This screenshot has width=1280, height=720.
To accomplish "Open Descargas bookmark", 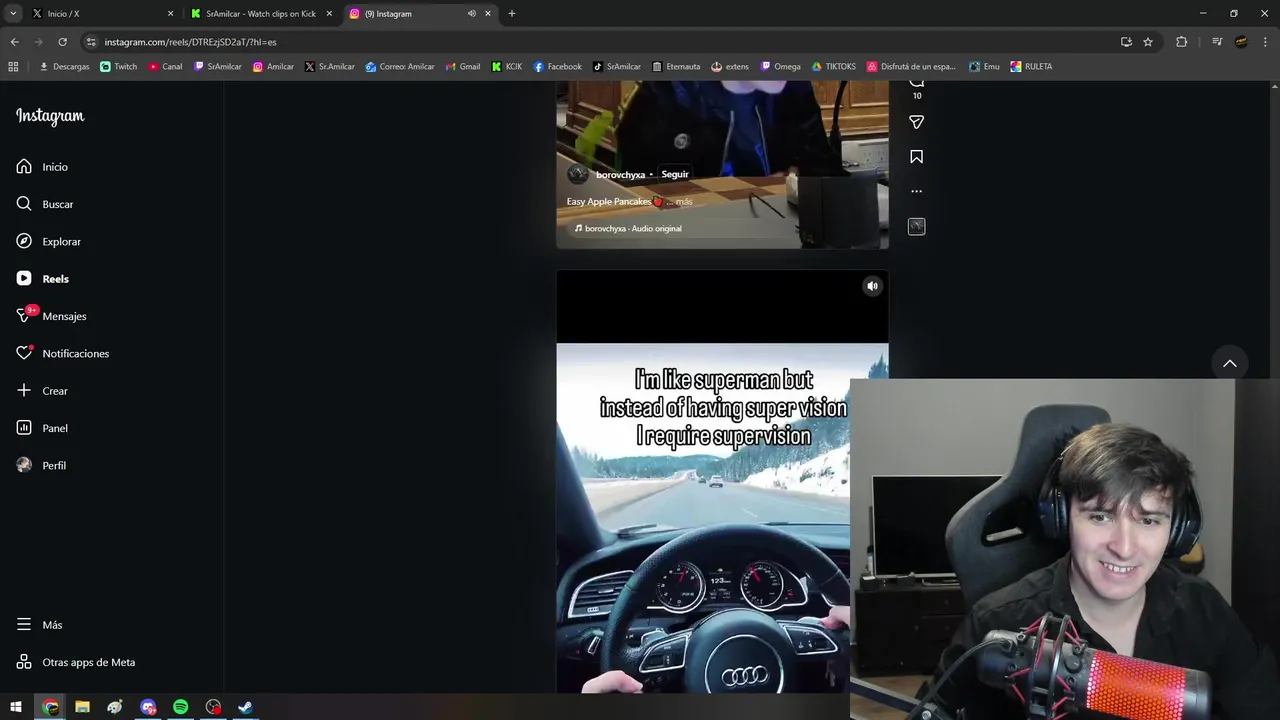I will [x=64, y=67].
